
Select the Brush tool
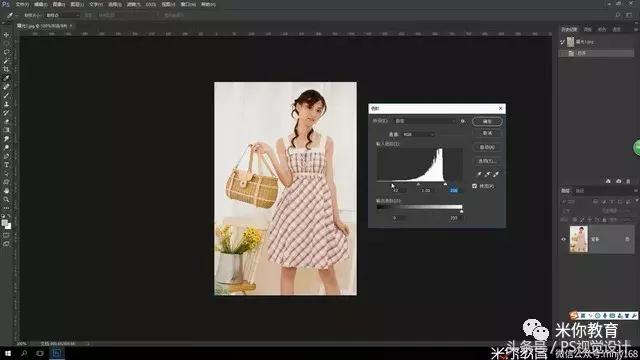[6, 95]
